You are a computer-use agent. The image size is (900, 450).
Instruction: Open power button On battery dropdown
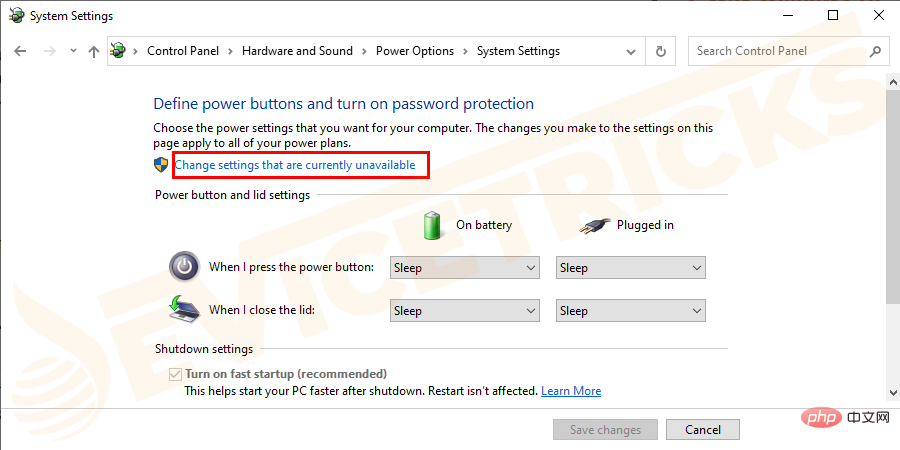[464, 267]
